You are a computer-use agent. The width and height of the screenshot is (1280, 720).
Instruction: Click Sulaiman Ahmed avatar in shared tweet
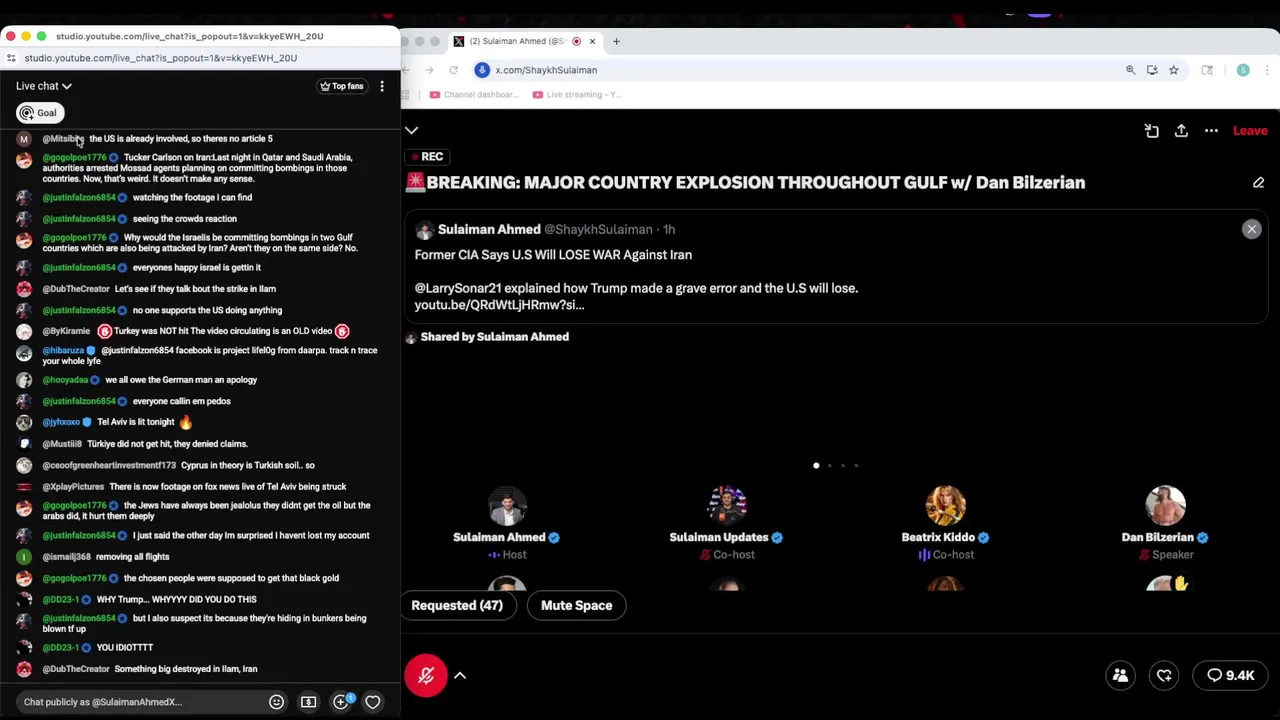(424, 230)
